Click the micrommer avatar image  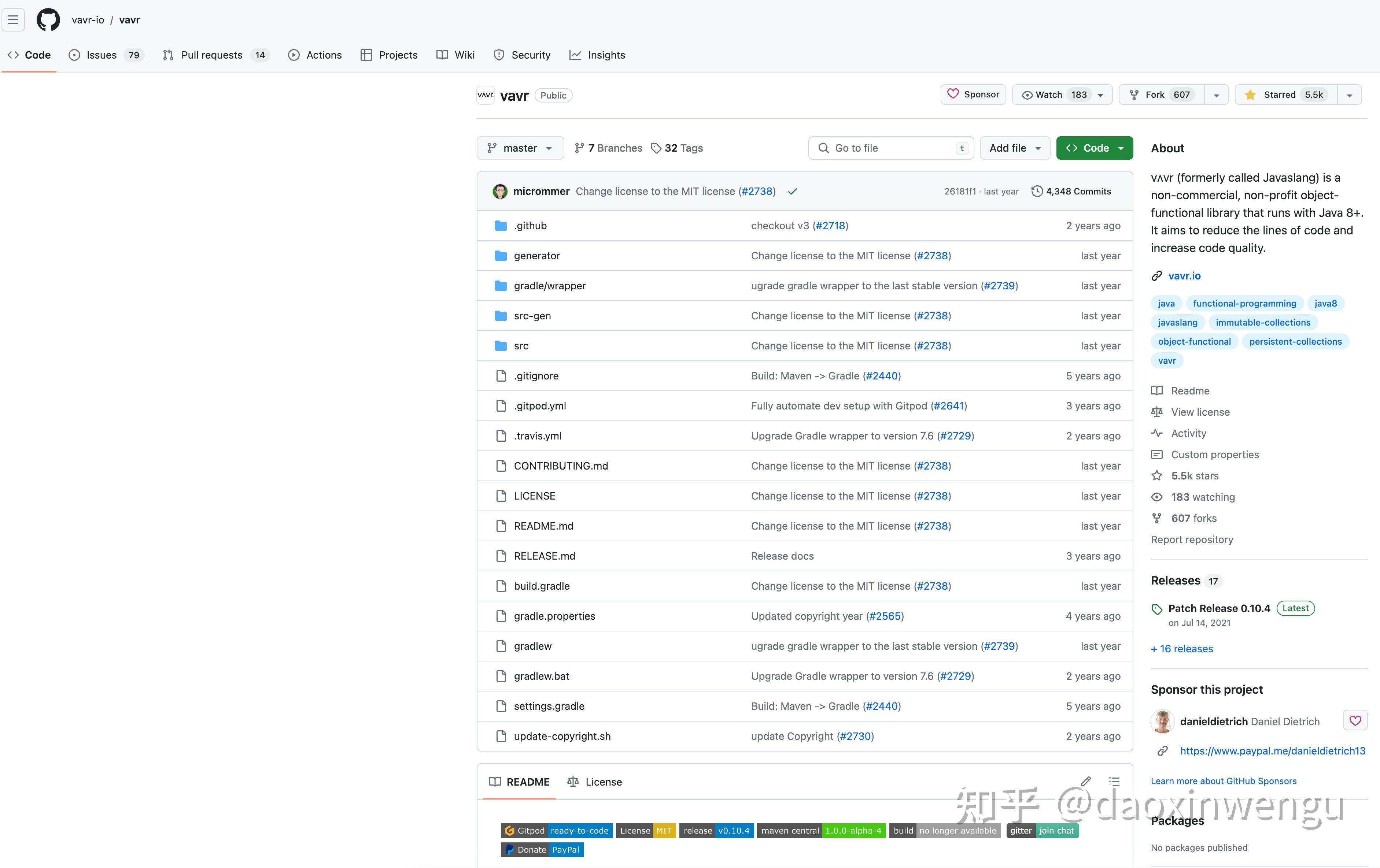(500, 191)
